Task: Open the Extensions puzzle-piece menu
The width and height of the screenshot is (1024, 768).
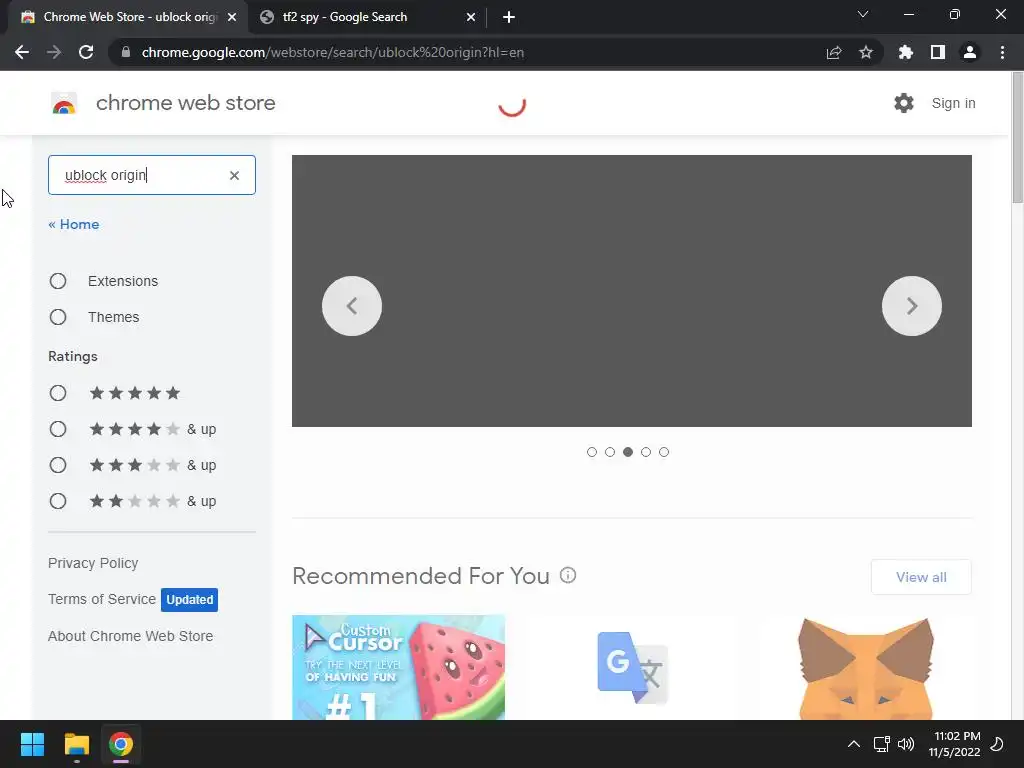Action: (x=906, y=52)
